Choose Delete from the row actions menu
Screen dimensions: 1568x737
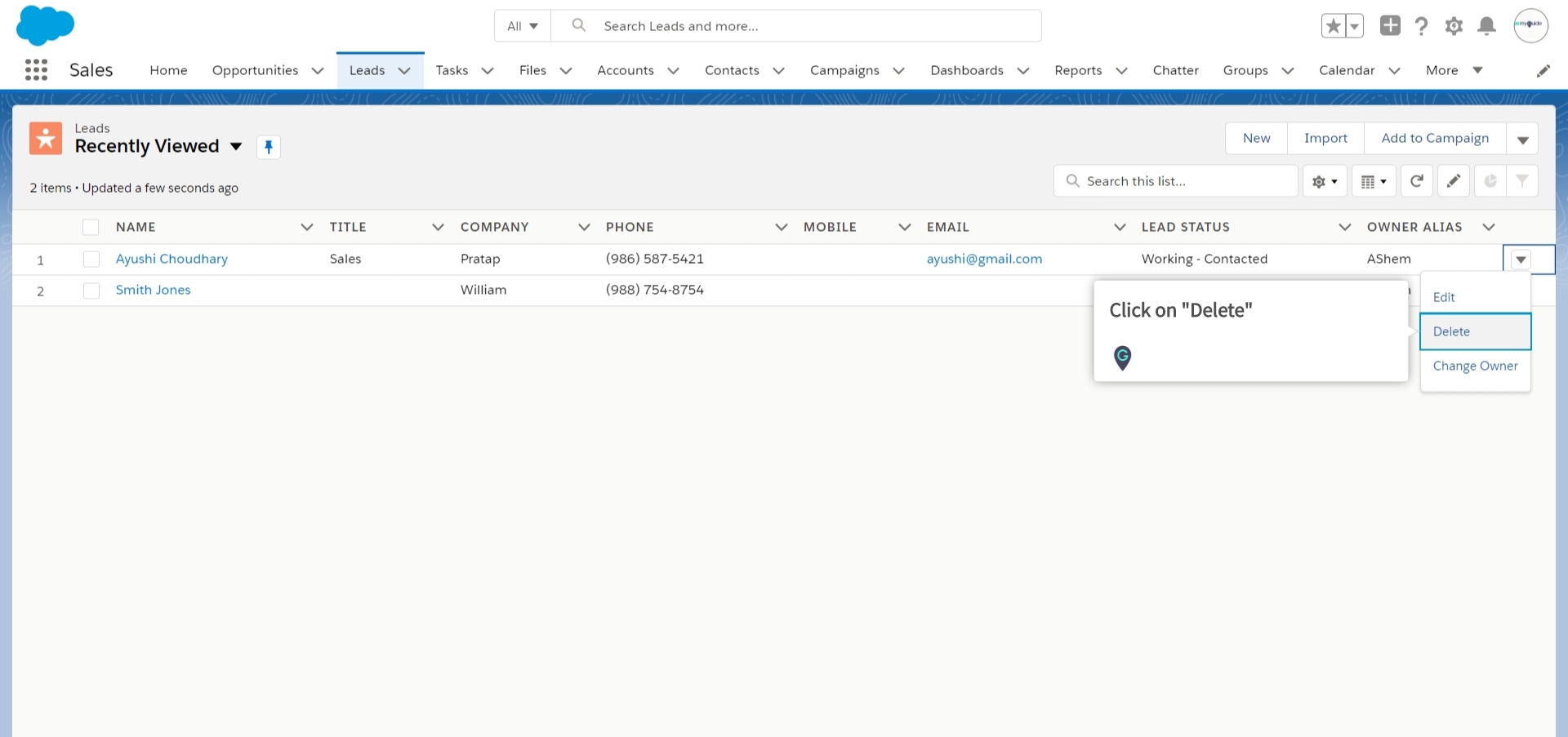1452,331
